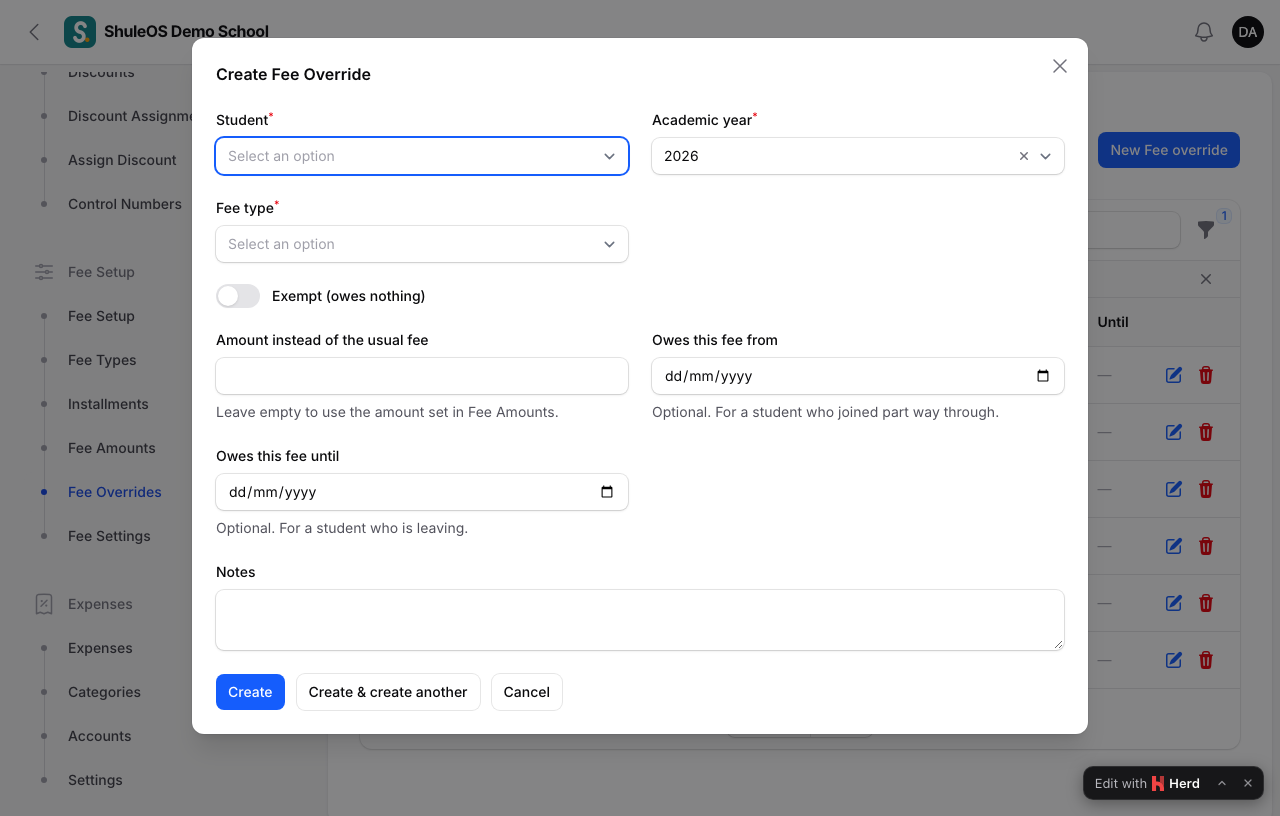Open Discount Assignments in sidebar
The height and width of the screenshot is (816, 1280).
pyautogui.click(x=130, y=116)
